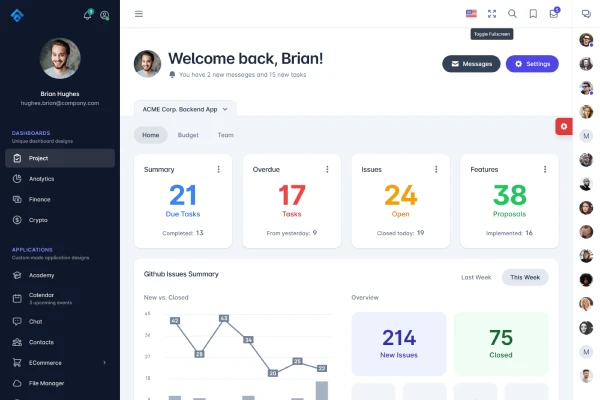Open the search magnifier icon
The width and height of the screenshot is (600, 400).
point(513,14)
